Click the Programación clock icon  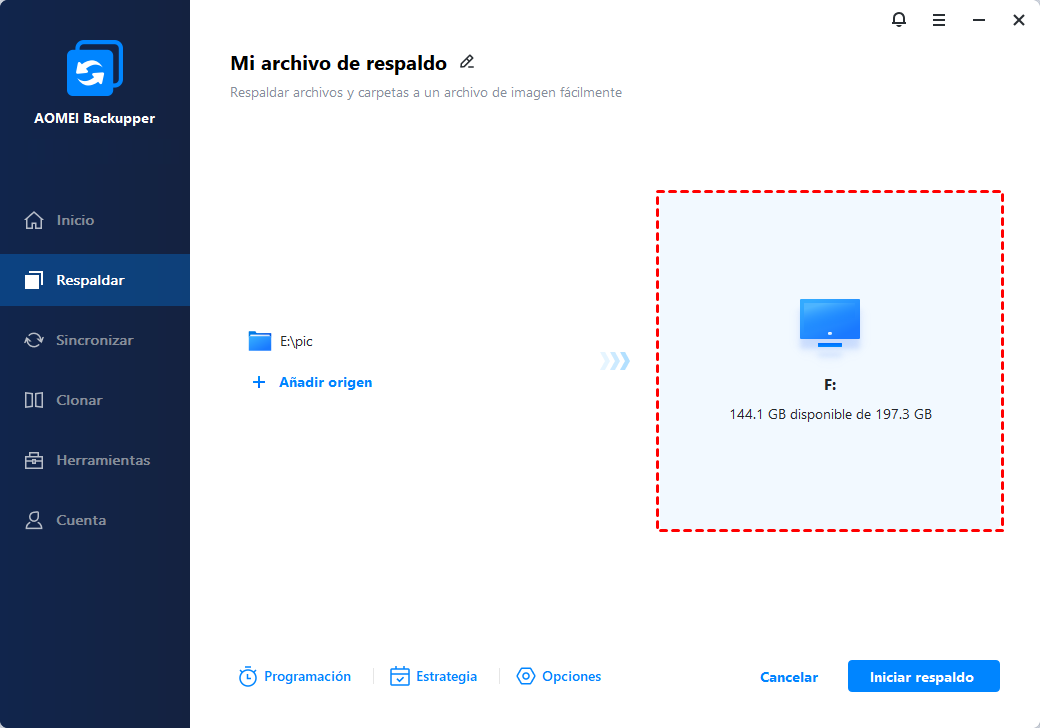(247, 677)
